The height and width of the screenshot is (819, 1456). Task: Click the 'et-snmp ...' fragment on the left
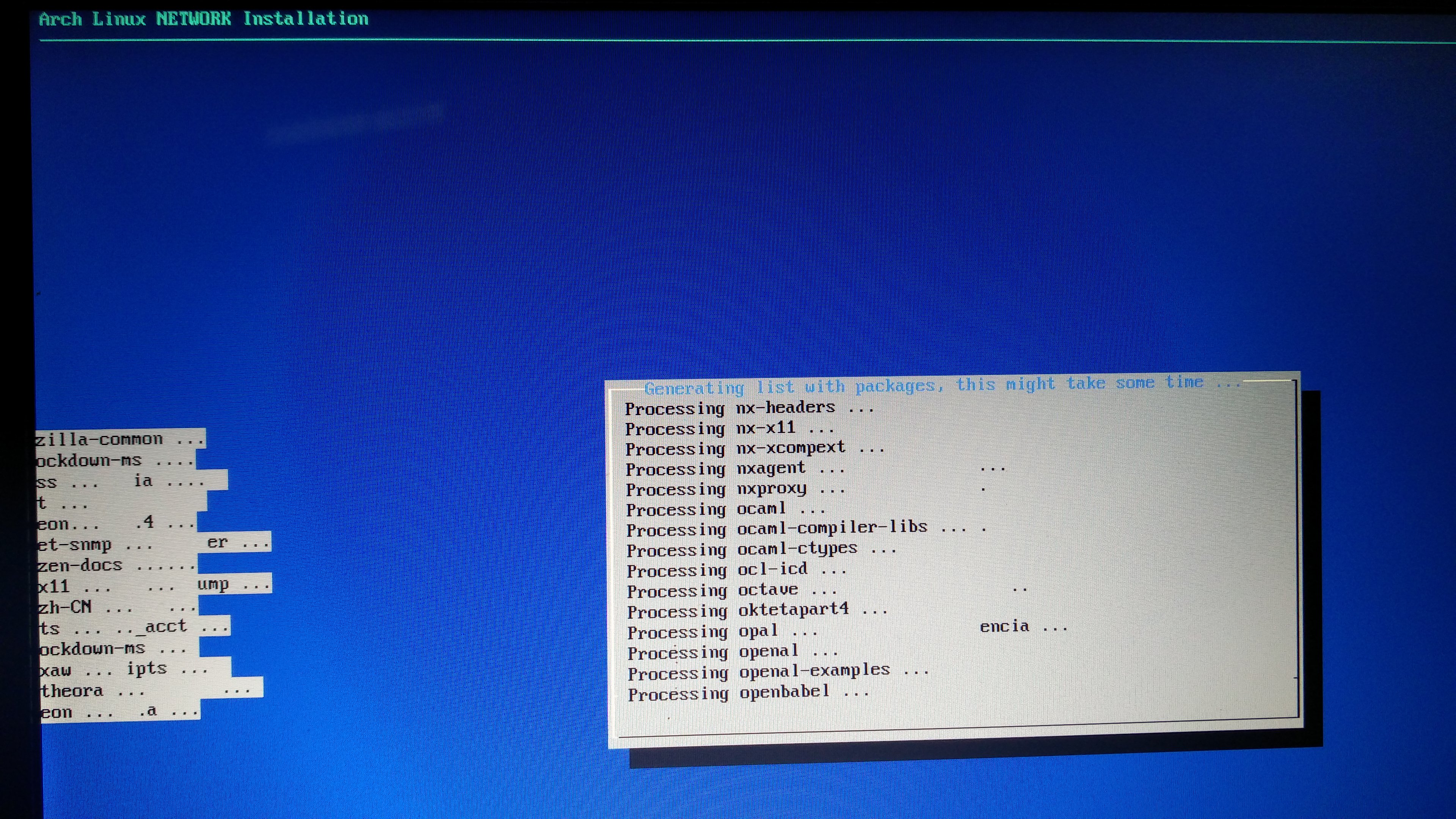click(x=95, y=546)
